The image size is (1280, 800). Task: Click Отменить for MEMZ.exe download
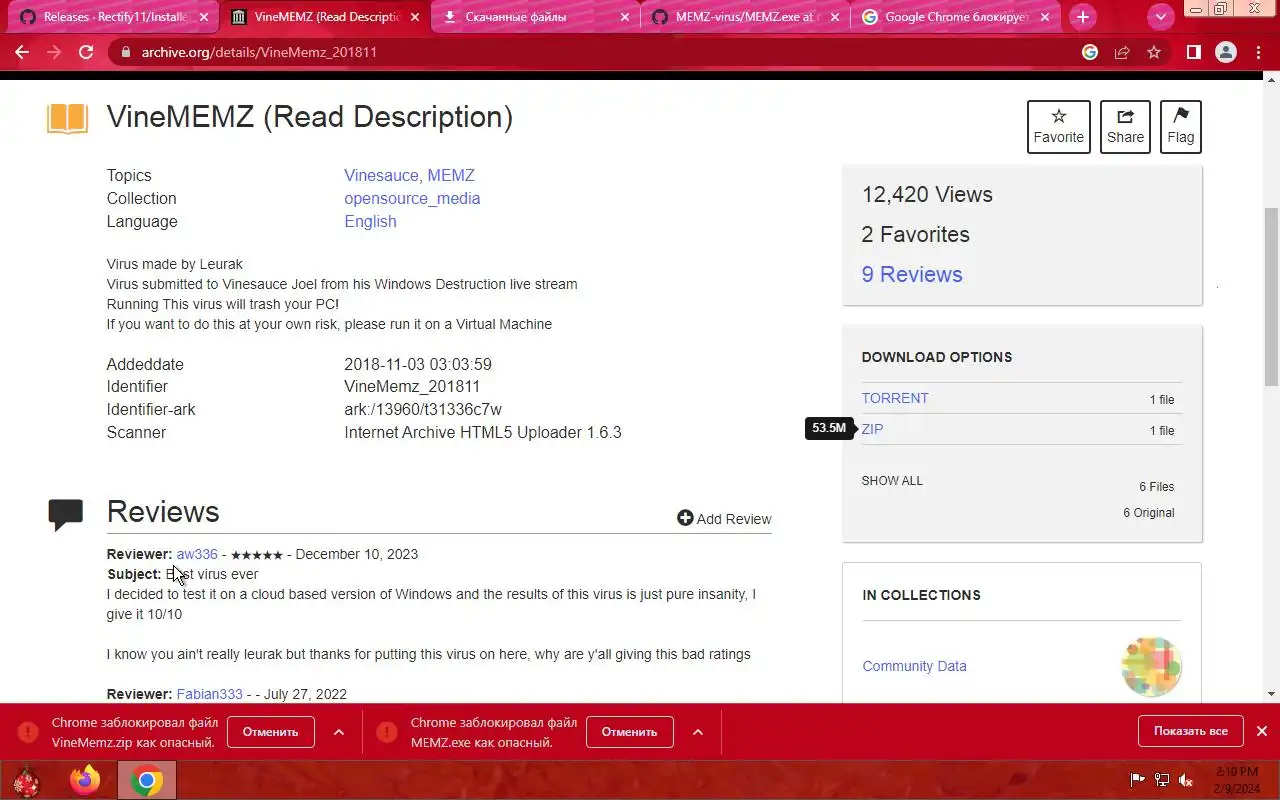pyautogui.click(x=629, y=731)
